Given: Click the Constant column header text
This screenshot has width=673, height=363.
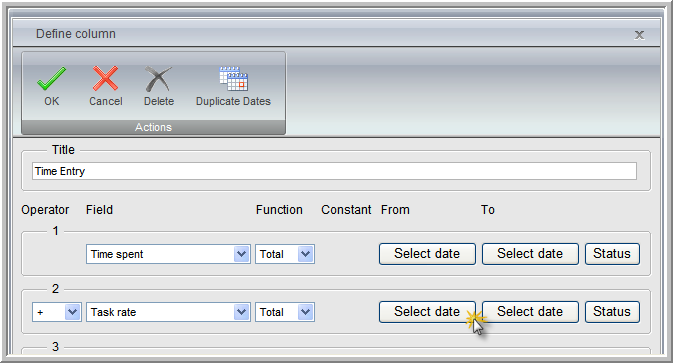Looking at the screenshot, I should tap(346, 210).
